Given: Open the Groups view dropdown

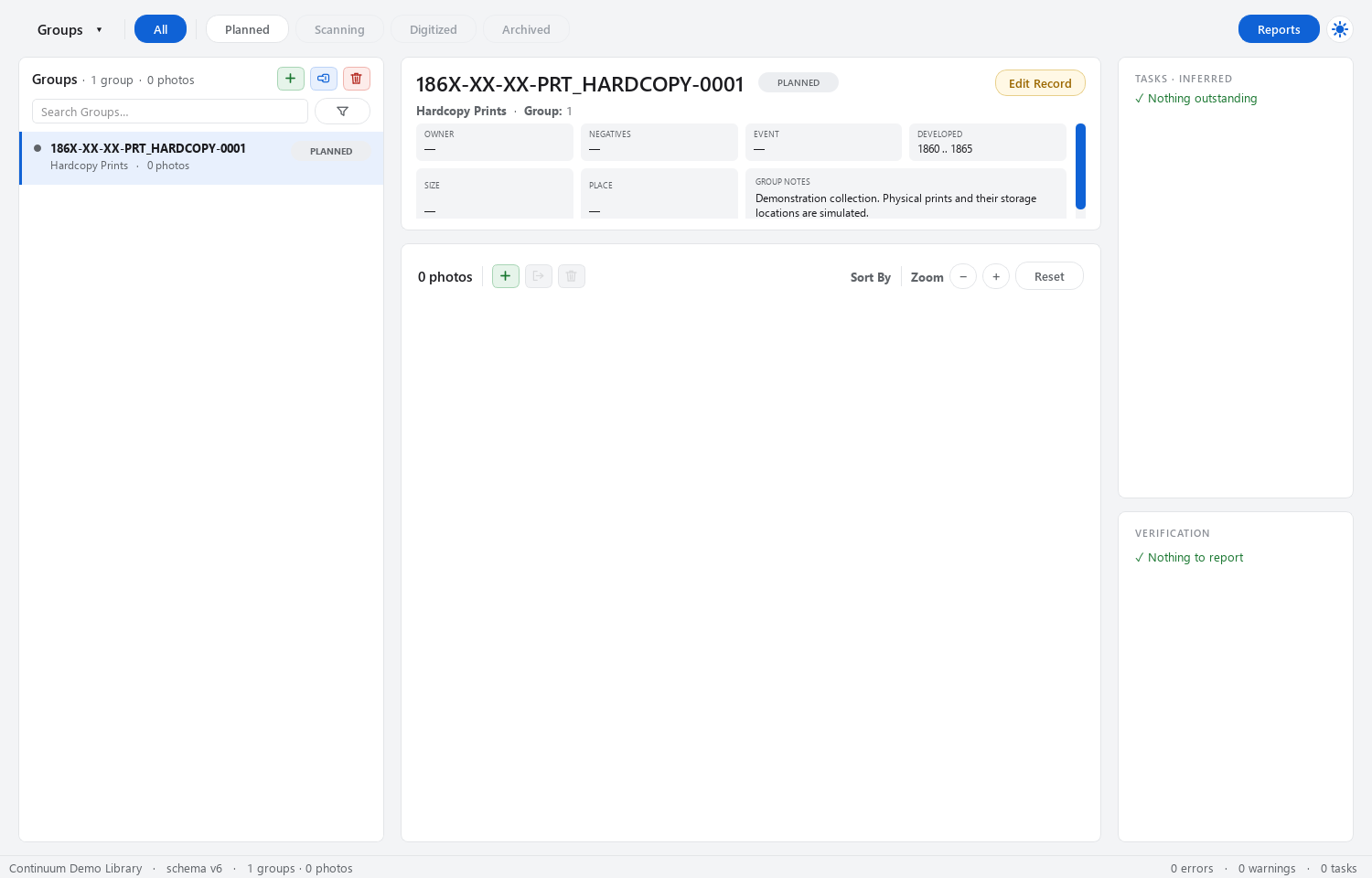Looking at the screenshot, I should pyautogui.click(x=70, y=29).
